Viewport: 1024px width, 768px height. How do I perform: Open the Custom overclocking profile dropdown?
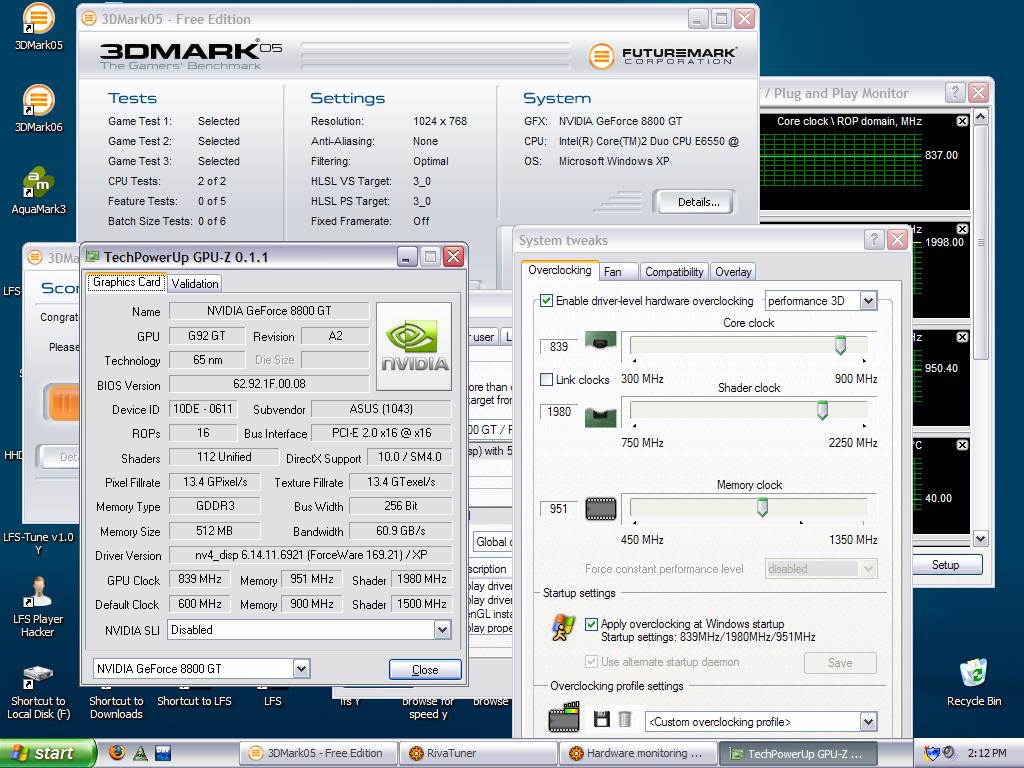868,722
